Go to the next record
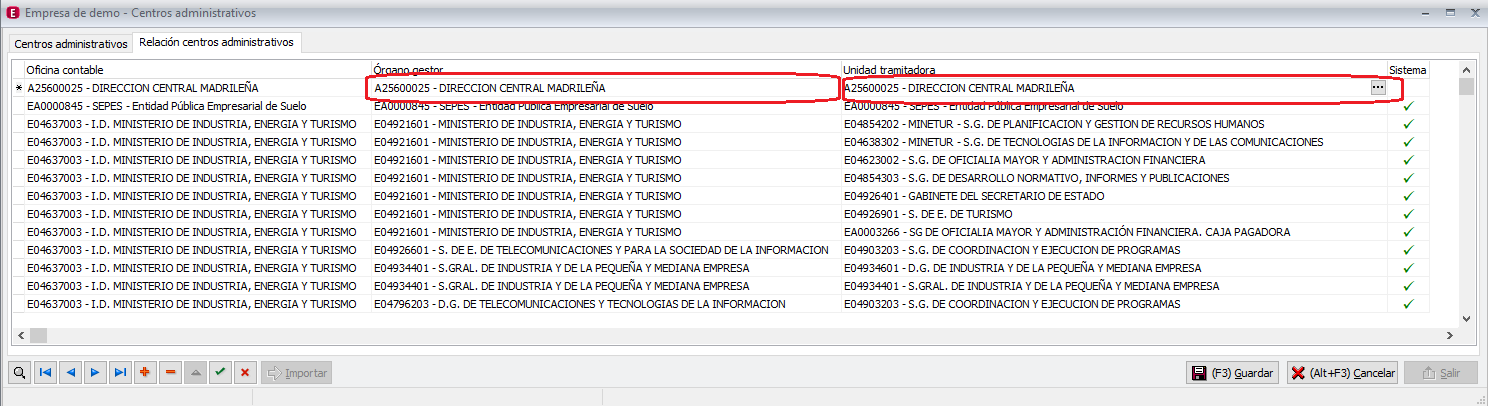Viewport: 1488px width, 406px height. tap(95, 372)
